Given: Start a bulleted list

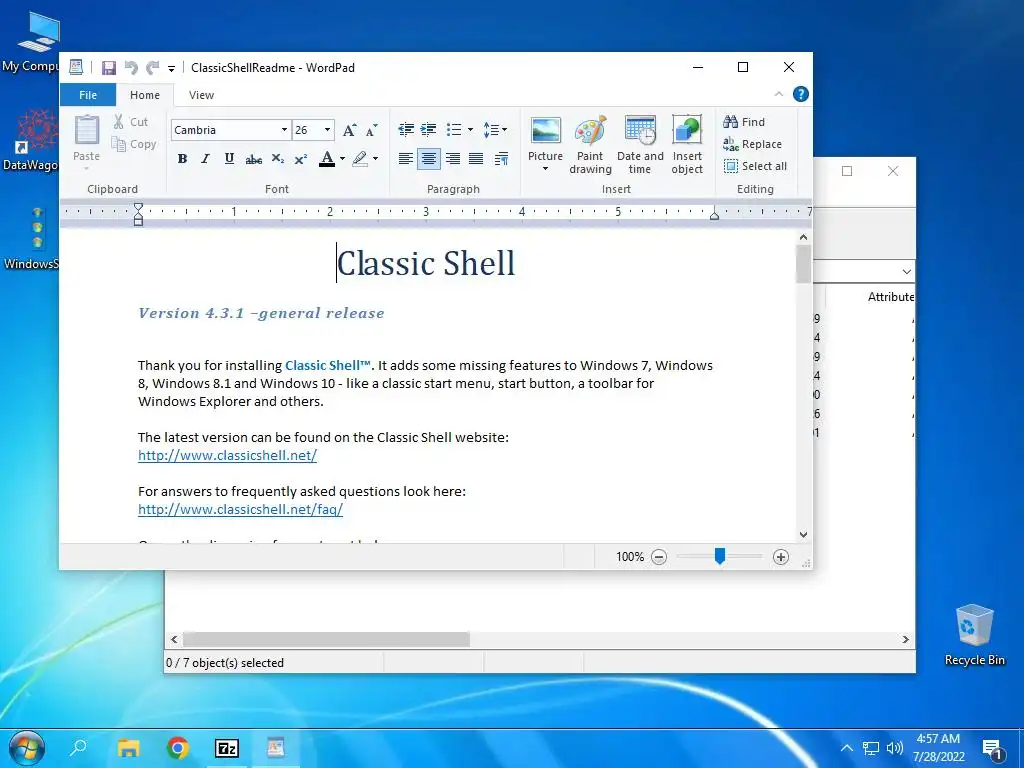Looking at the screenshot, I should click(454, 129).
